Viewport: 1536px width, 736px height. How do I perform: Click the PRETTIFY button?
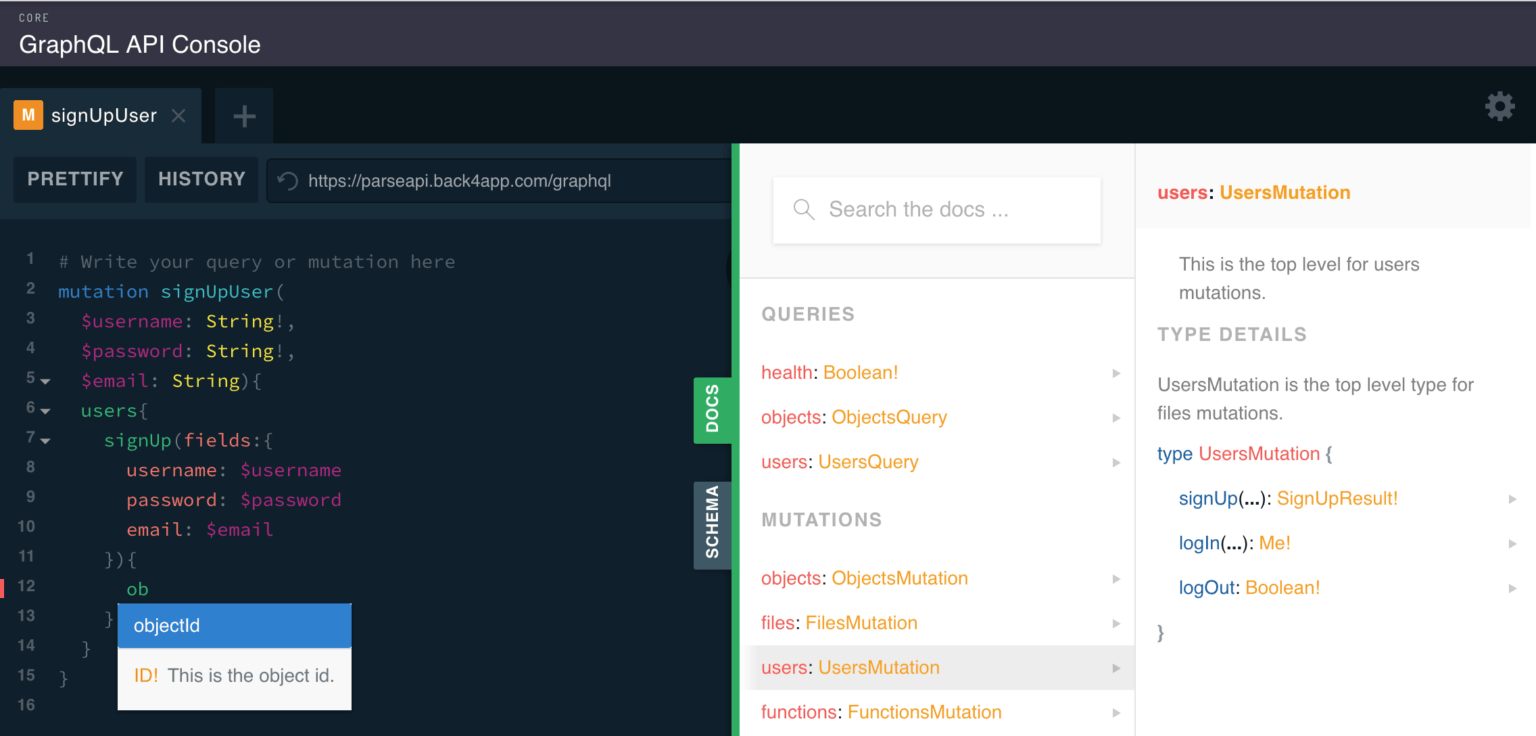pyautogui.click(x=75, y=180)
